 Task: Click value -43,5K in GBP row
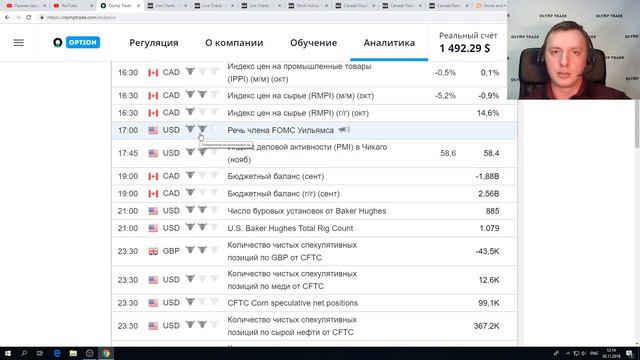pyautogui.click(x=487, y=251)
